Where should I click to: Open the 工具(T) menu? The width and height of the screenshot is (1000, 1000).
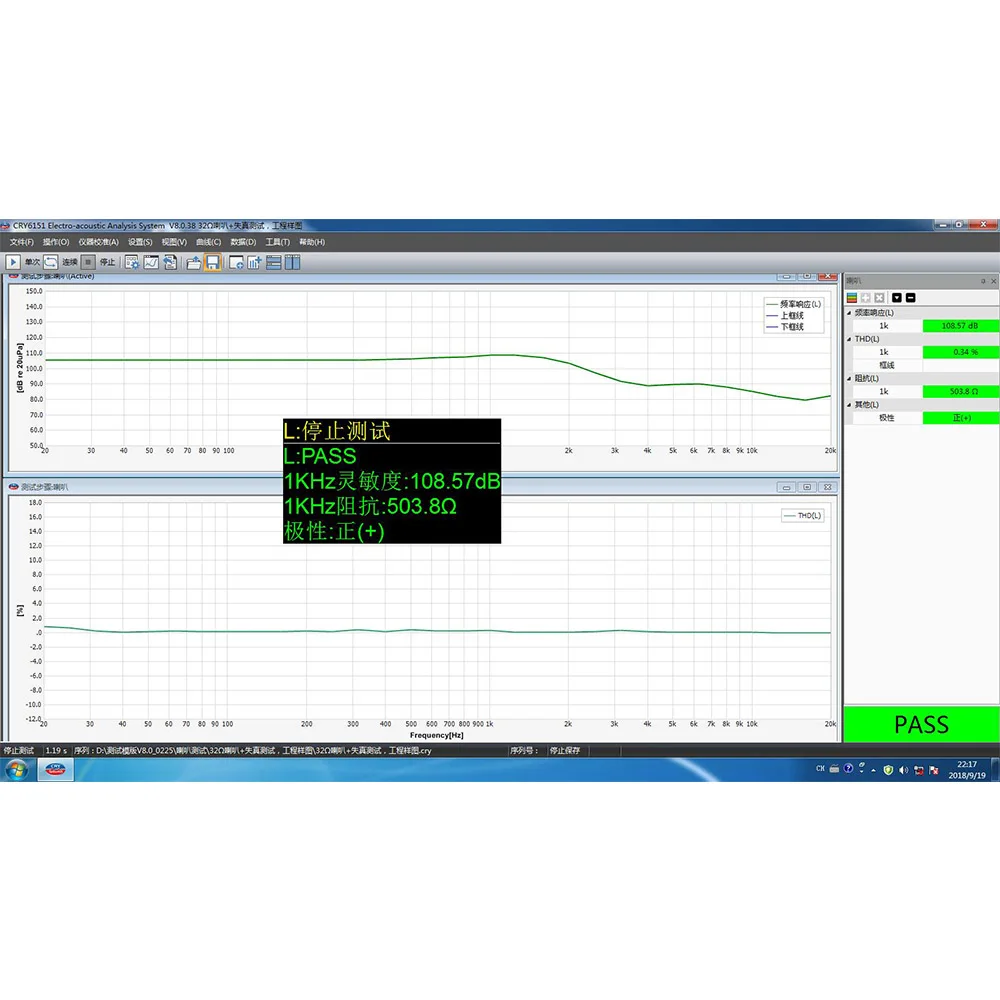[x=277, y=242]
